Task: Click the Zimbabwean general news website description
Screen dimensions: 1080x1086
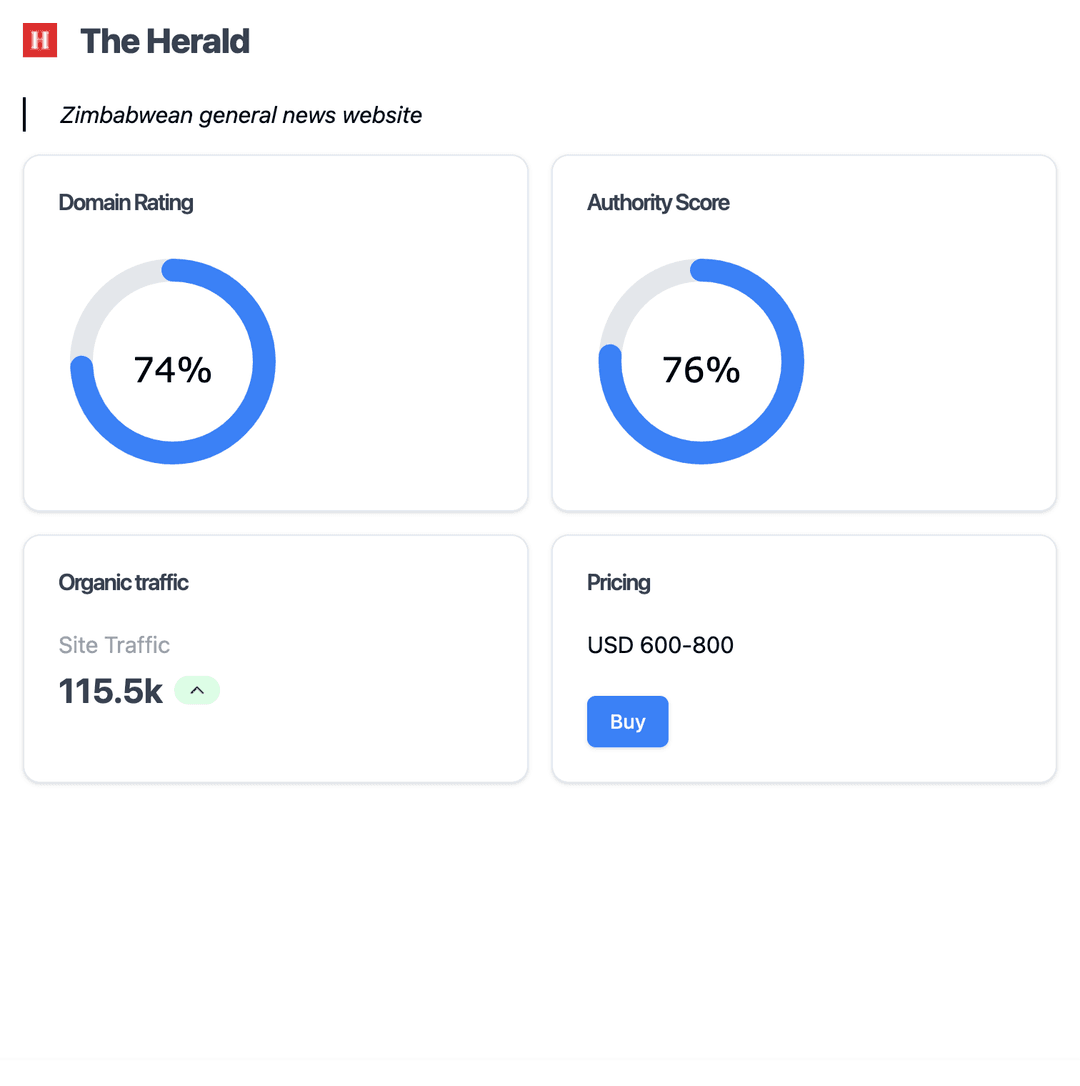Action: [241, 115]
